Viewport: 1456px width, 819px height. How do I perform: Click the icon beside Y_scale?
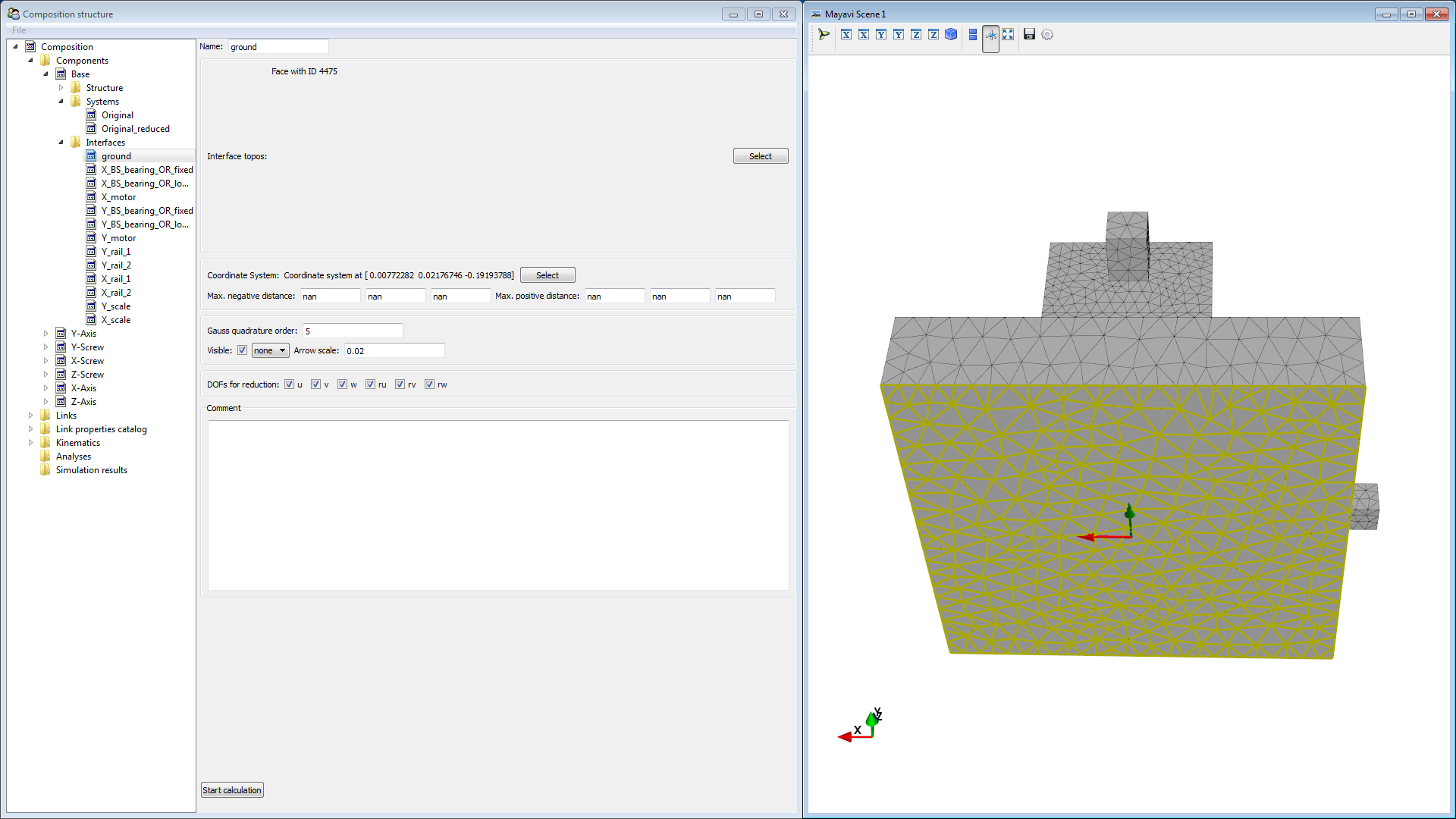[x=91, y=306]
